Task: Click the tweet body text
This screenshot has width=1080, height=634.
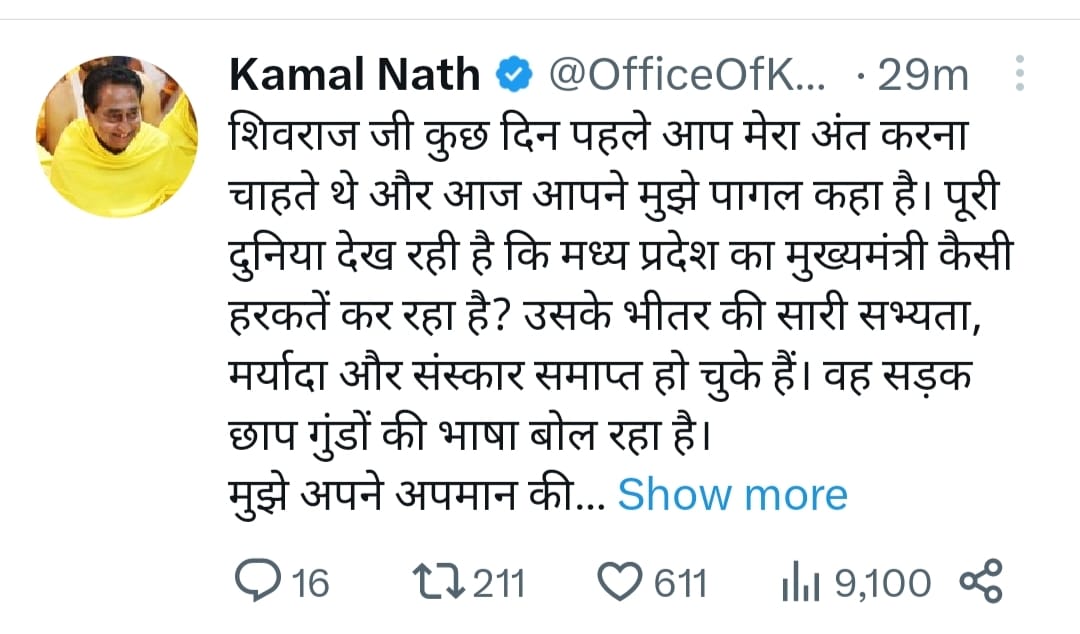Action: point(600,300)
